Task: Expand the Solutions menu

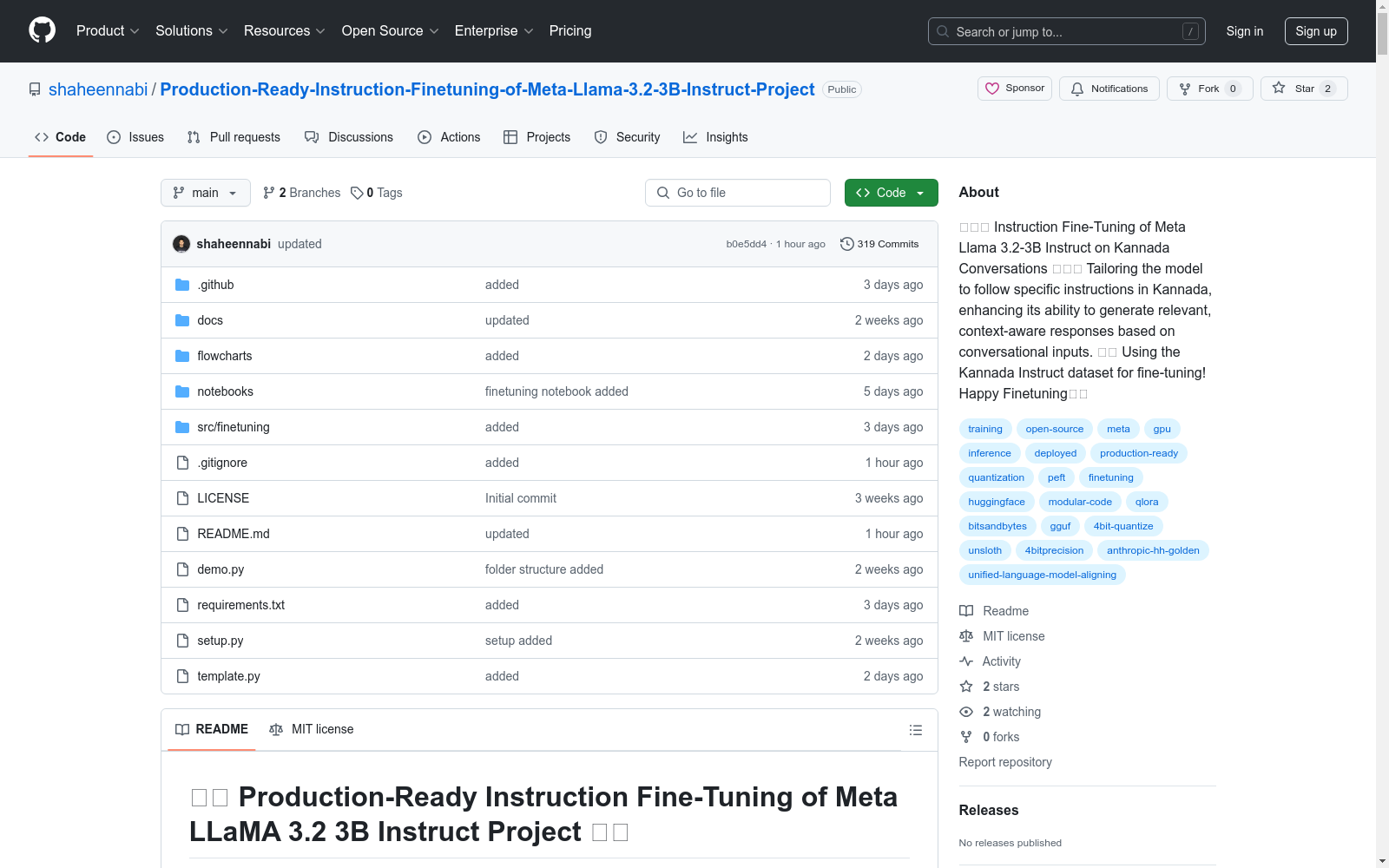Action: point(192,31)
